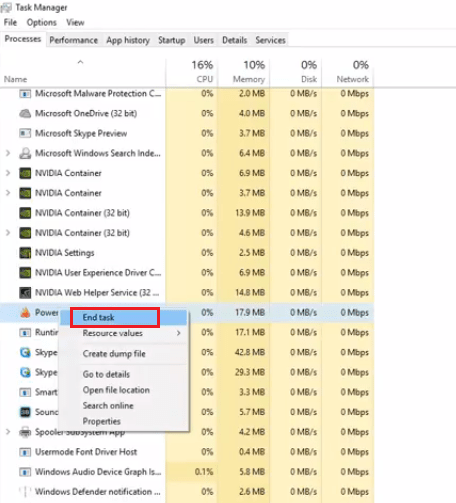This screenshot has height=503, width=456.
Task: Switch to the Services tab
Action: [270, 40]
